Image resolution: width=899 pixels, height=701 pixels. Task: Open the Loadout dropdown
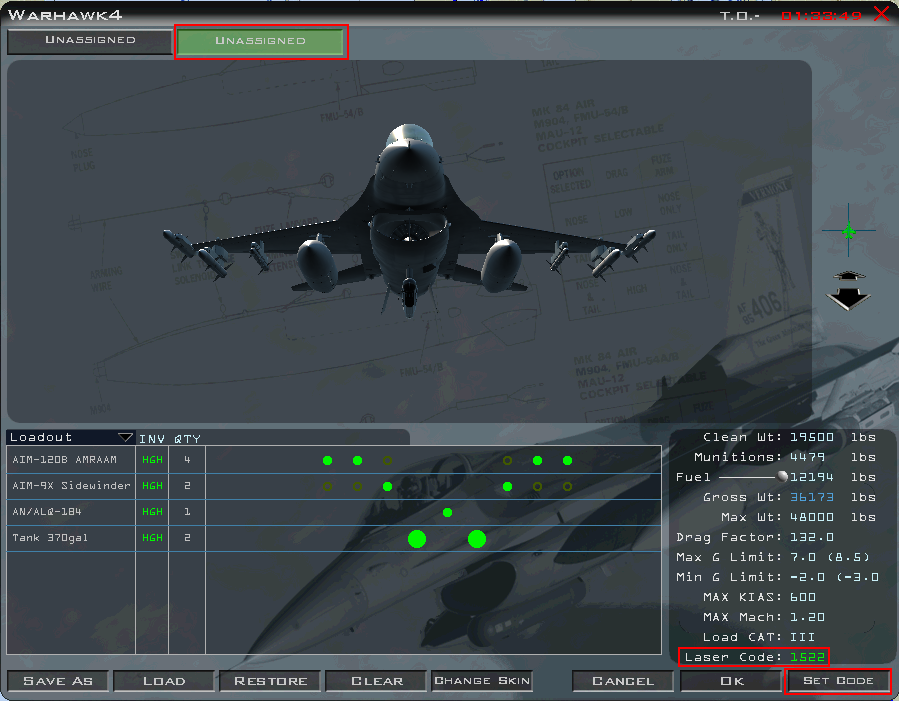(126, 437)
